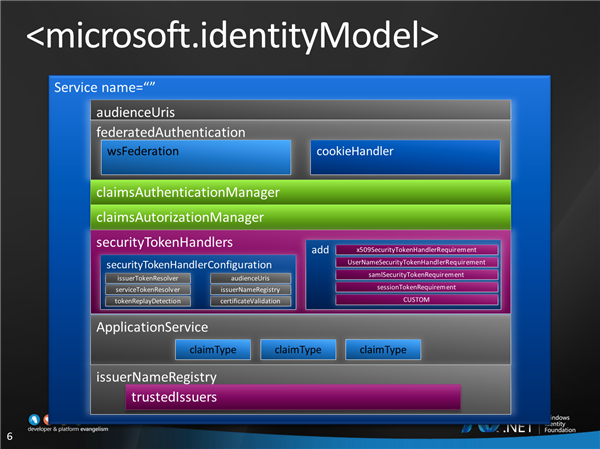Click the top audienceUris bar
This screenshot has width=600, height=449.
(x=300, y=110)
